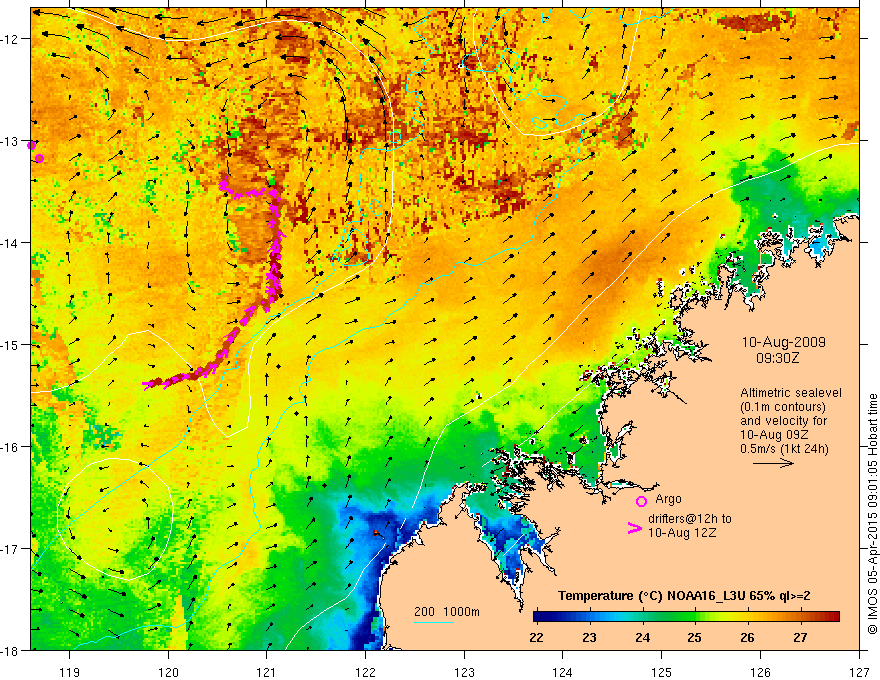
Task: Click the latitude axis label '-15'
Action: point(10,344)
